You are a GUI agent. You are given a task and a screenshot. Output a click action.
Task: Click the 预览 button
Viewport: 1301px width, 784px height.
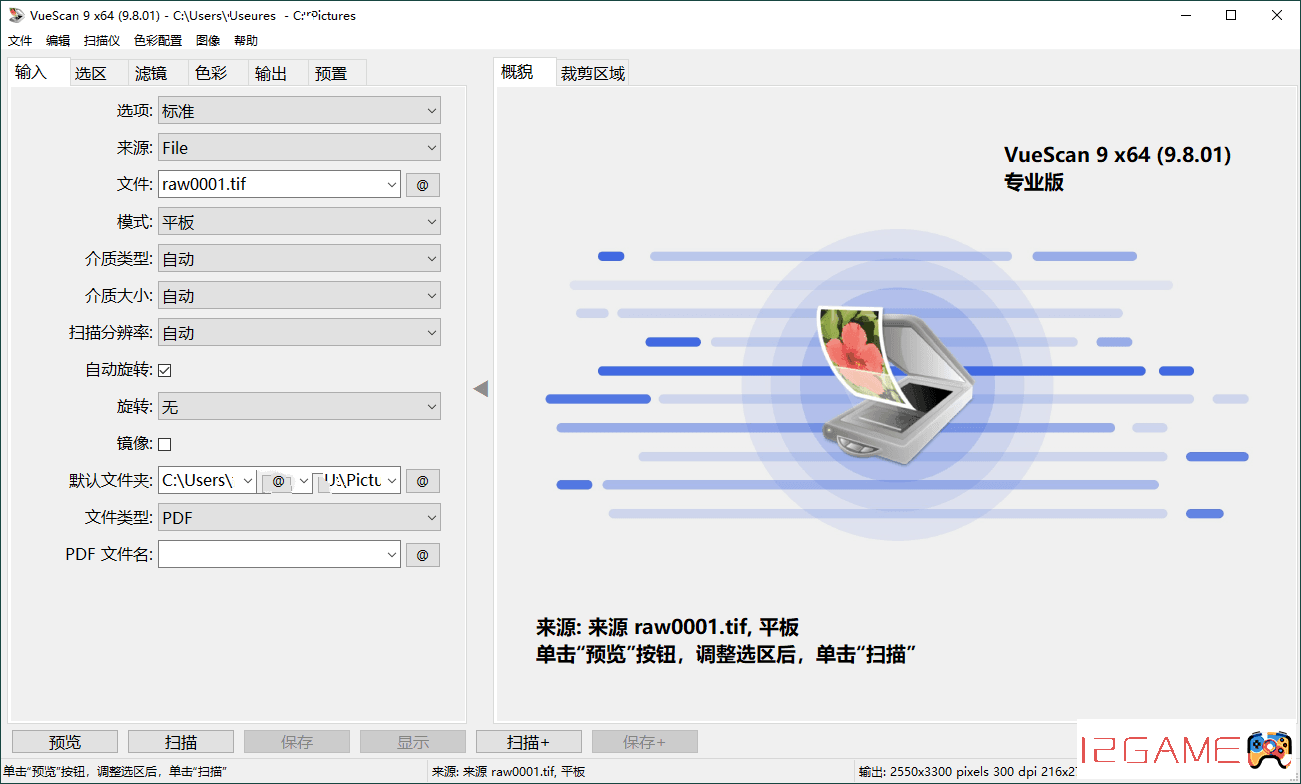[x=65, y=742]
